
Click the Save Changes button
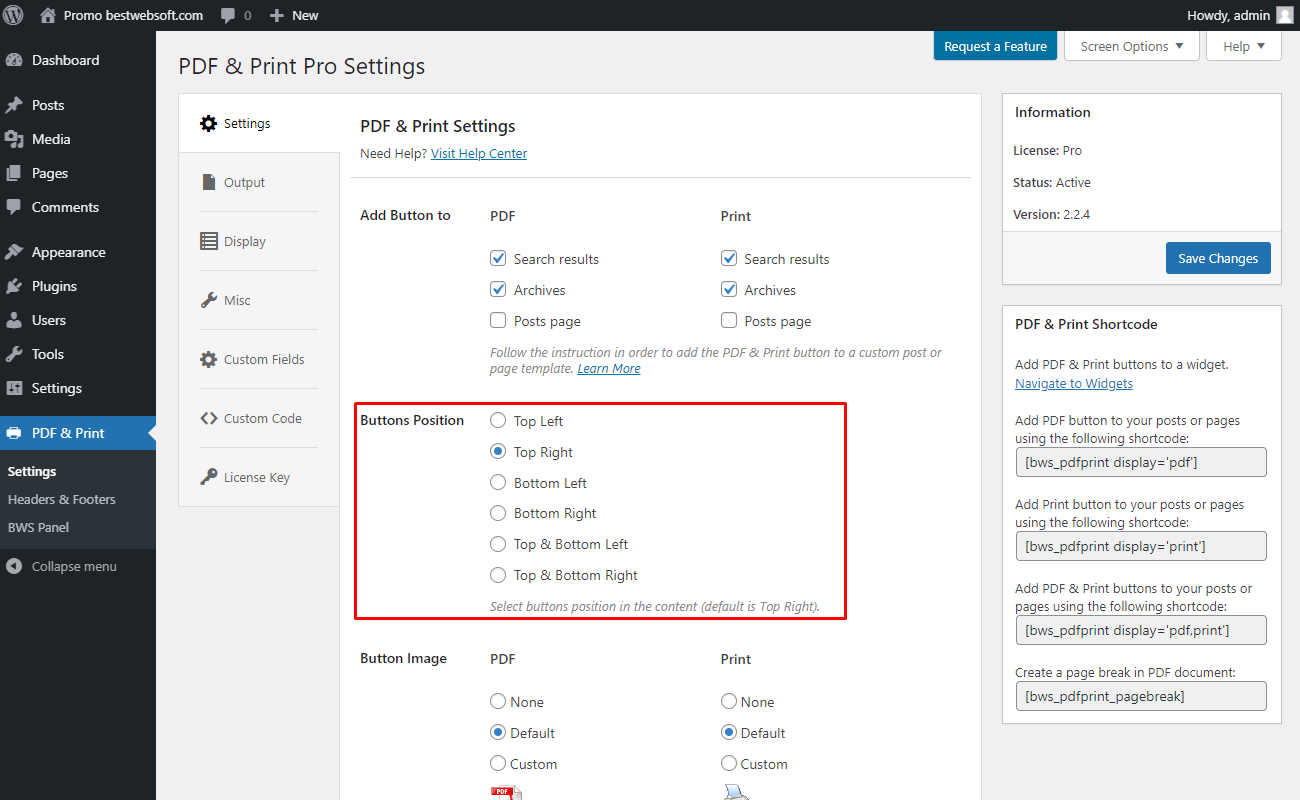1218,258
